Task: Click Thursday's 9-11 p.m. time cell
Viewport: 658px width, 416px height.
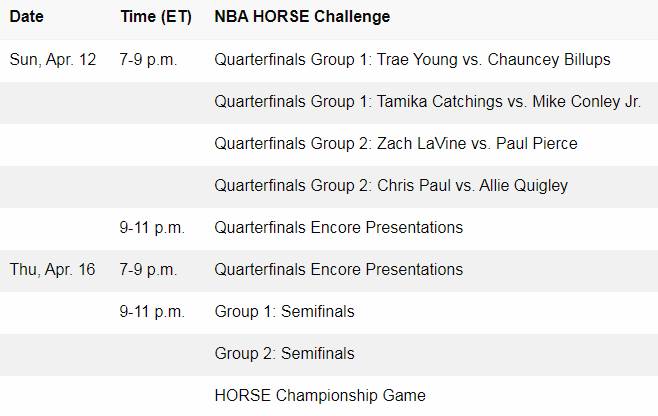Action: pos(152,311)
